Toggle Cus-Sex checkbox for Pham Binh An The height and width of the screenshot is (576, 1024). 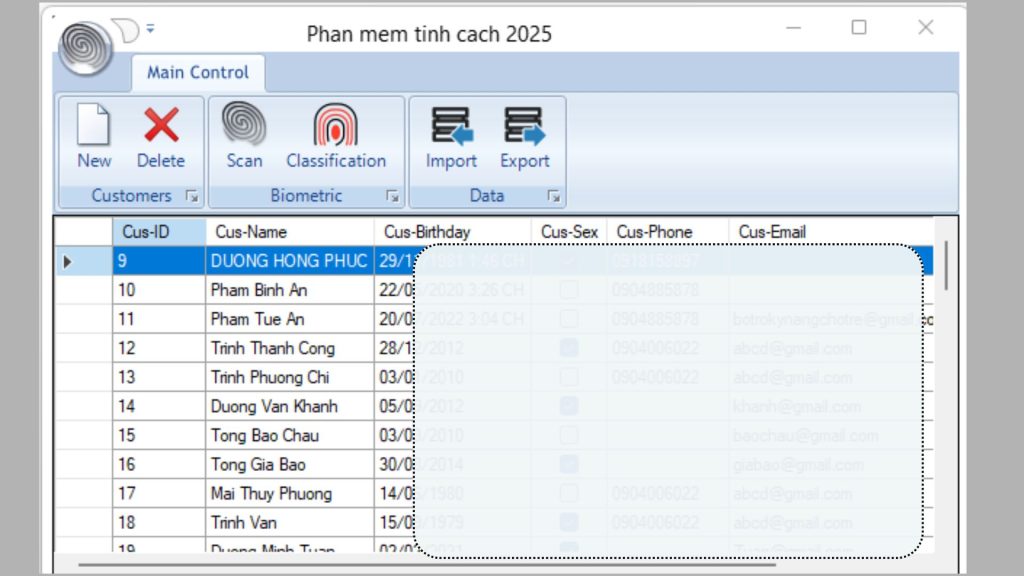click(x=569, y=290)
